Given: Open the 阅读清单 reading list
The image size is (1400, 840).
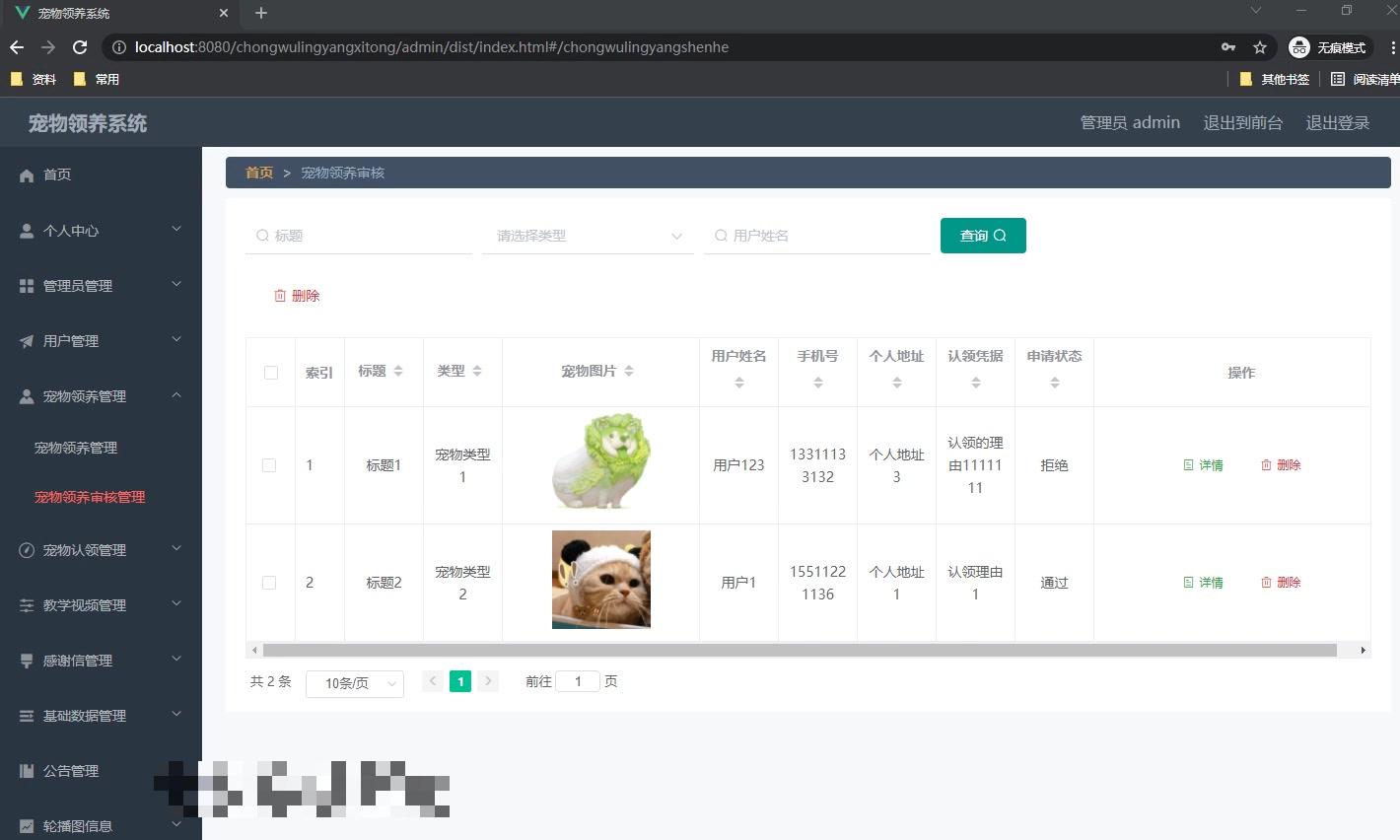Looking at the screenshot, I should pyautogui.click(x=1365, y=79).
